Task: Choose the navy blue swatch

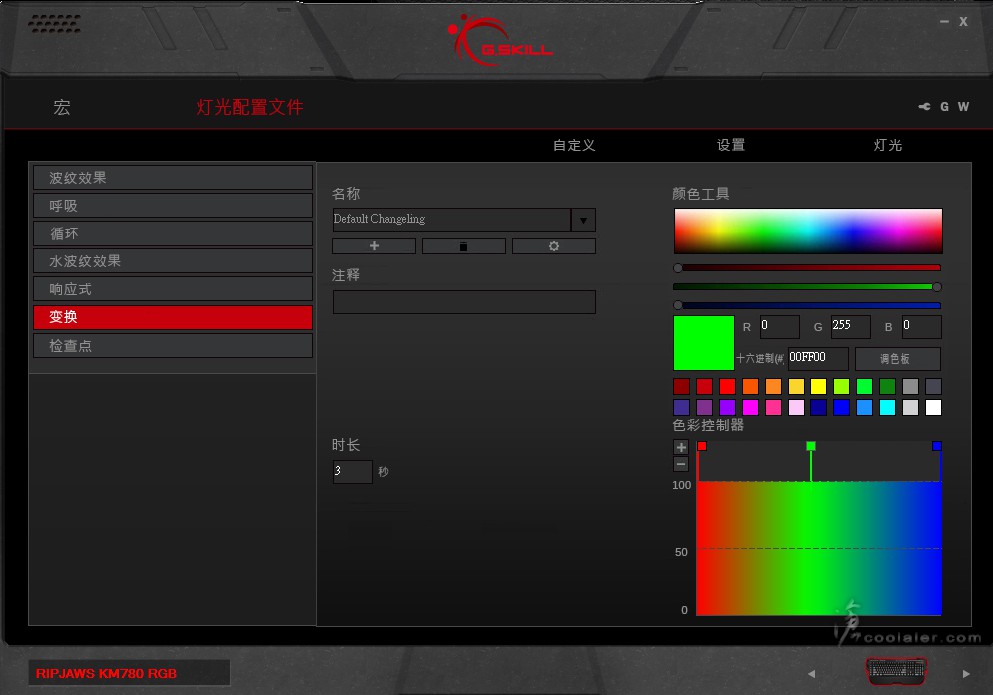Action: pyautogui.click(x=819, y=407)
